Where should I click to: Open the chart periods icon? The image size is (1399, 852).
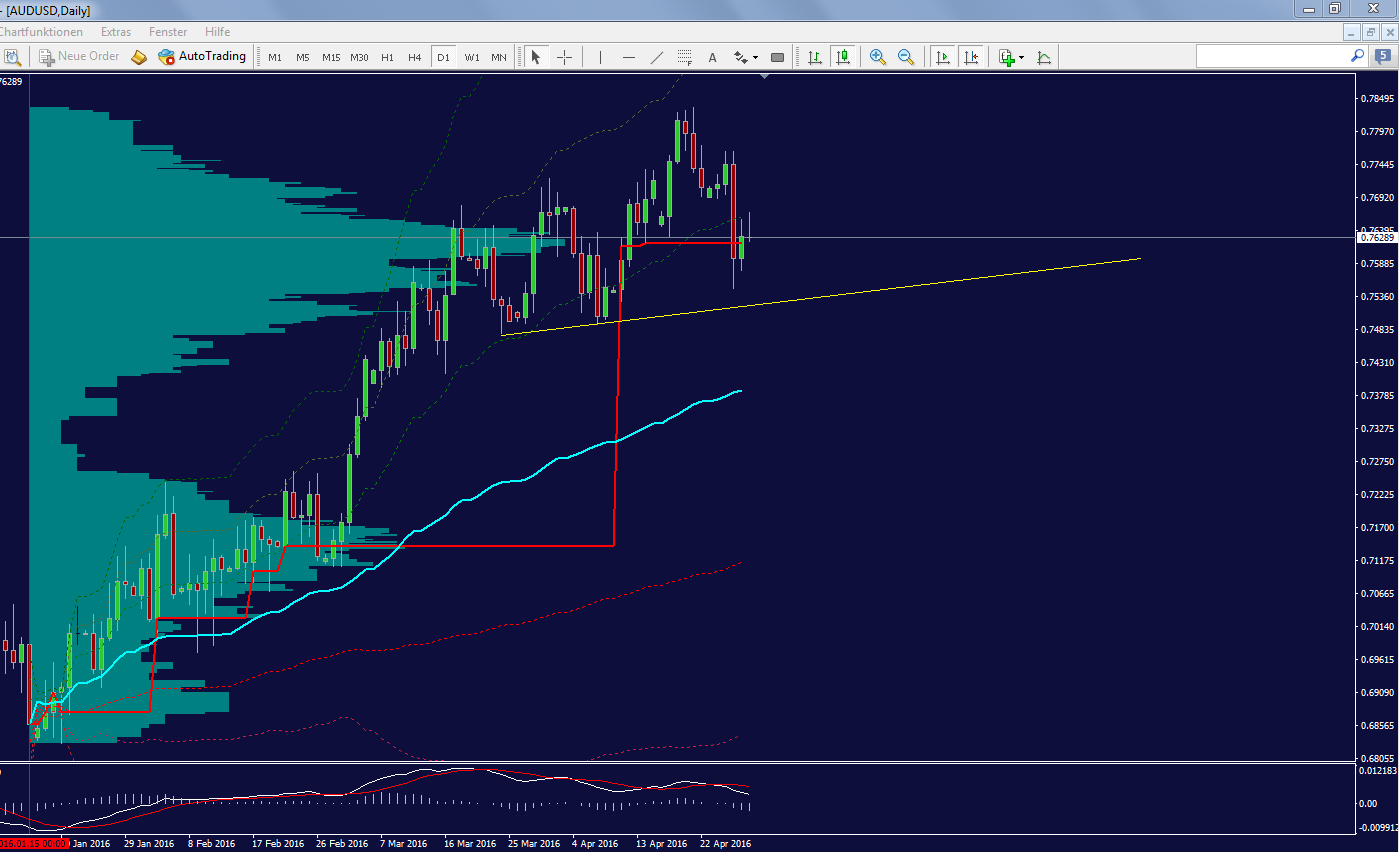[1044, 57]
